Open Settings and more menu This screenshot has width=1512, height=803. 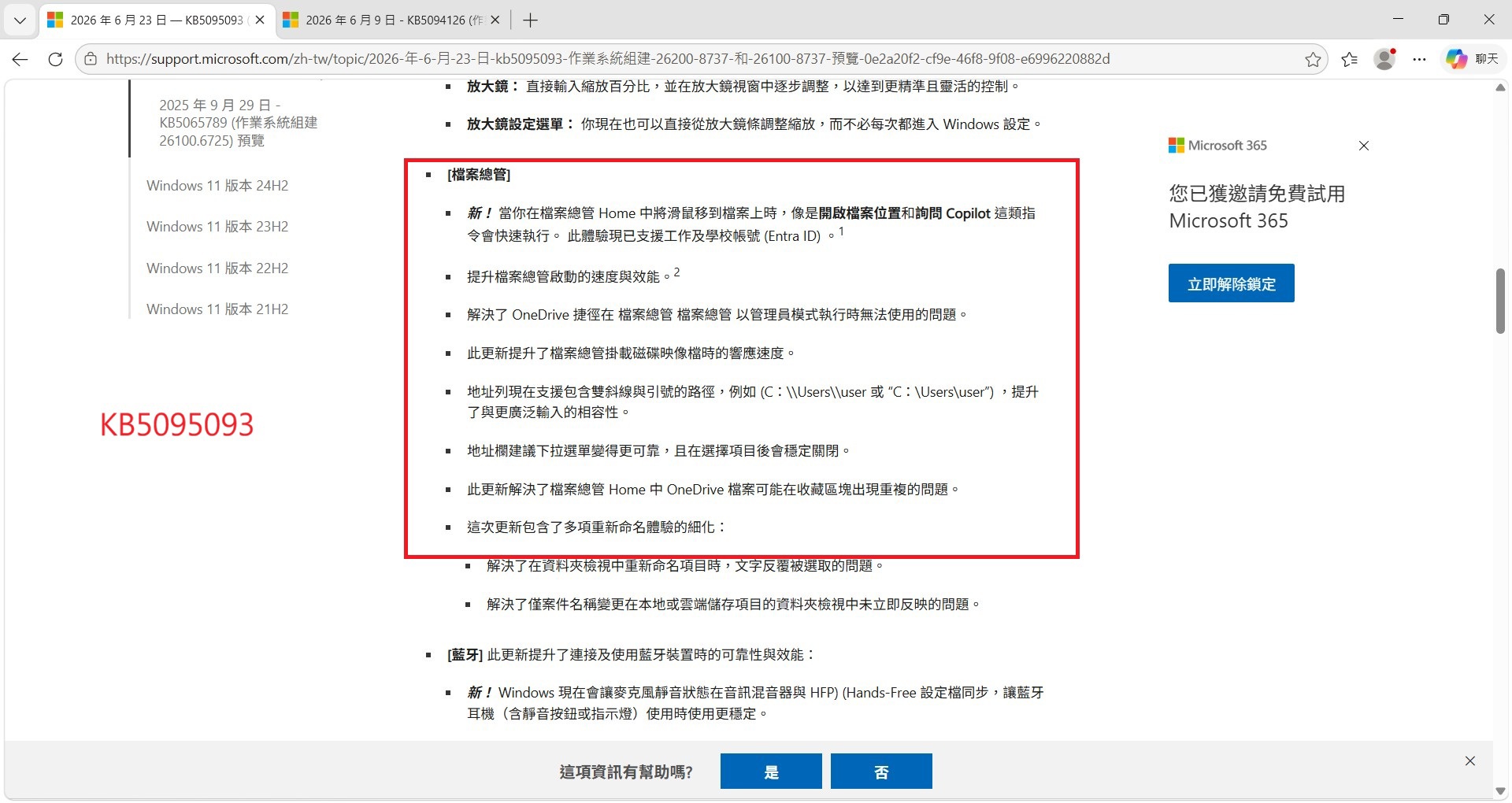pyautogui.click(x=1419, y=59)
